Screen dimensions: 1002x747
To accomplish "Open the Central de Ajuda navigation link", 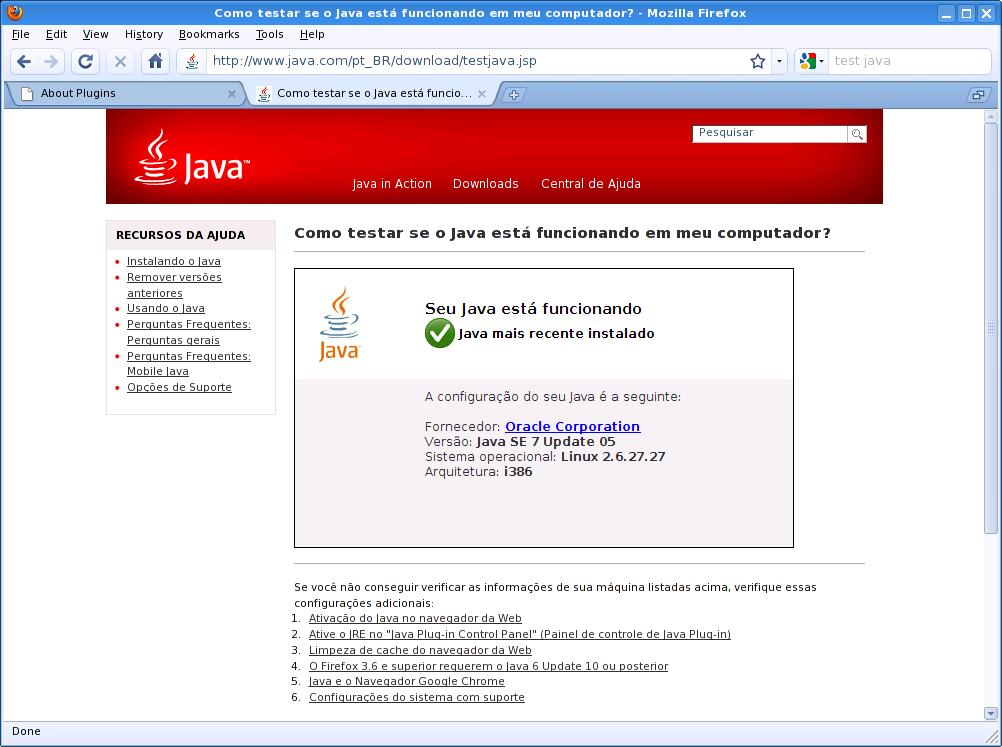I will pyautogui.click(x=590, y=184).
